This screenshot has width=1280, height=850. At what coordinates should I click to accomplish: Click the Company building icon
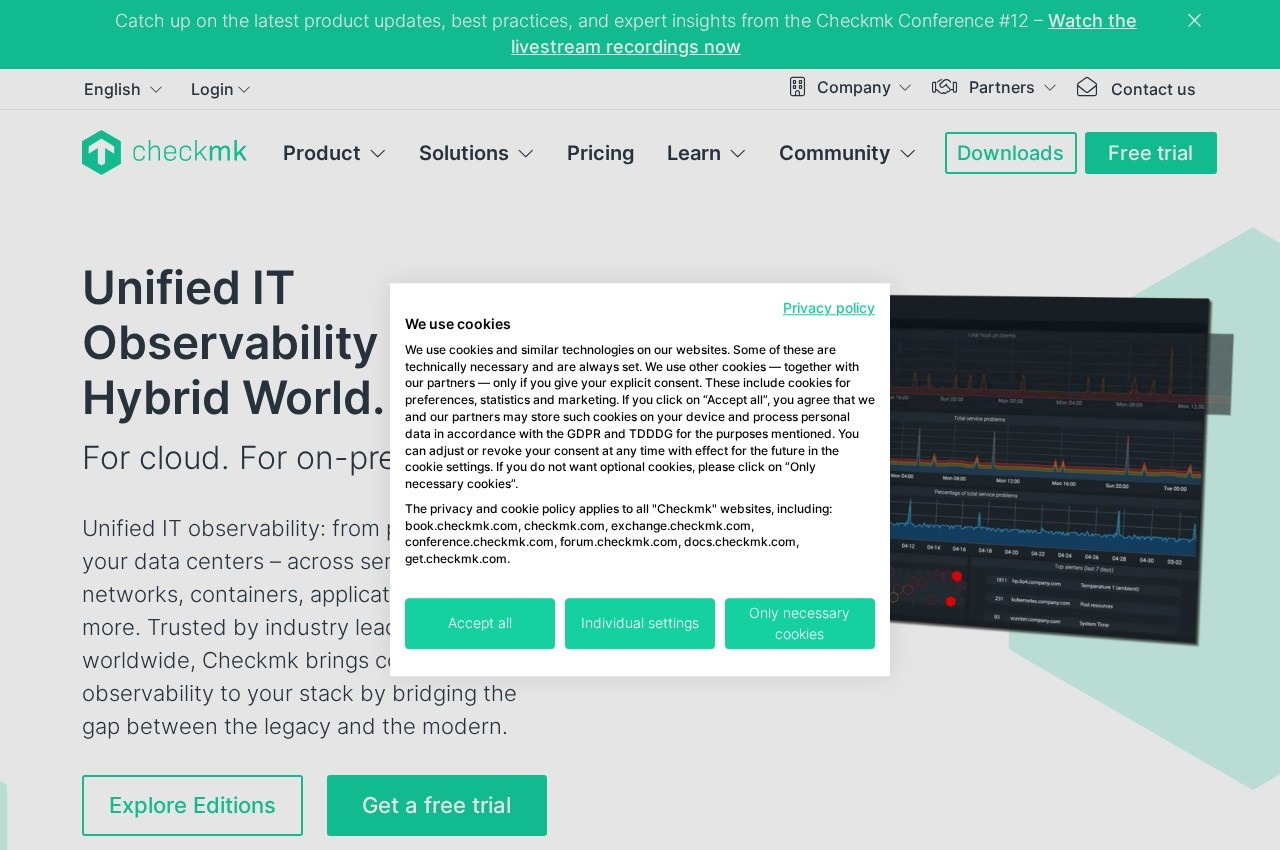[x=797, y=87]
